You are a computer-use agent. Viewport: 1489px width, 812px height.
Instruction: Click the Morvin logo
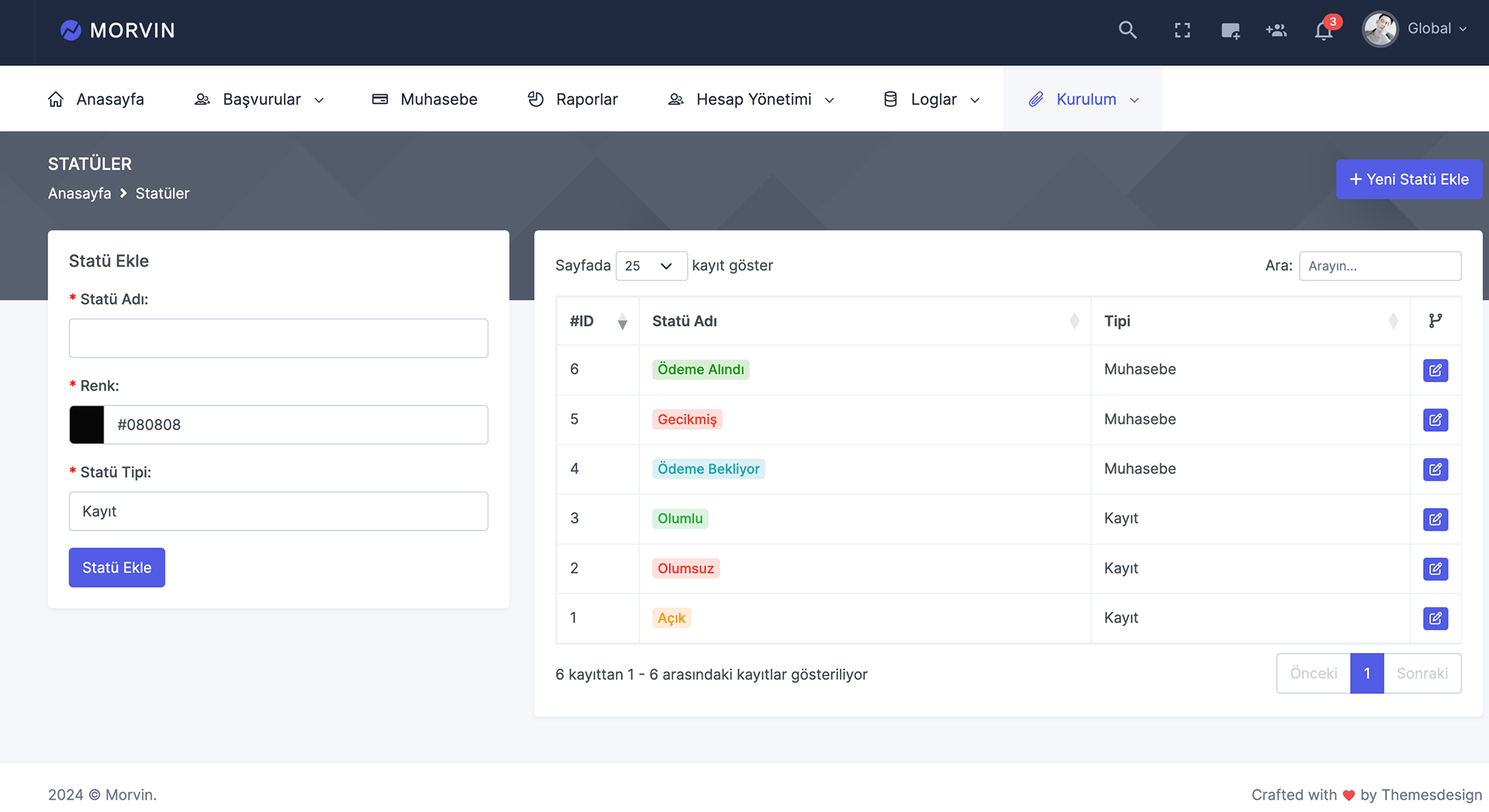[118, 30]
